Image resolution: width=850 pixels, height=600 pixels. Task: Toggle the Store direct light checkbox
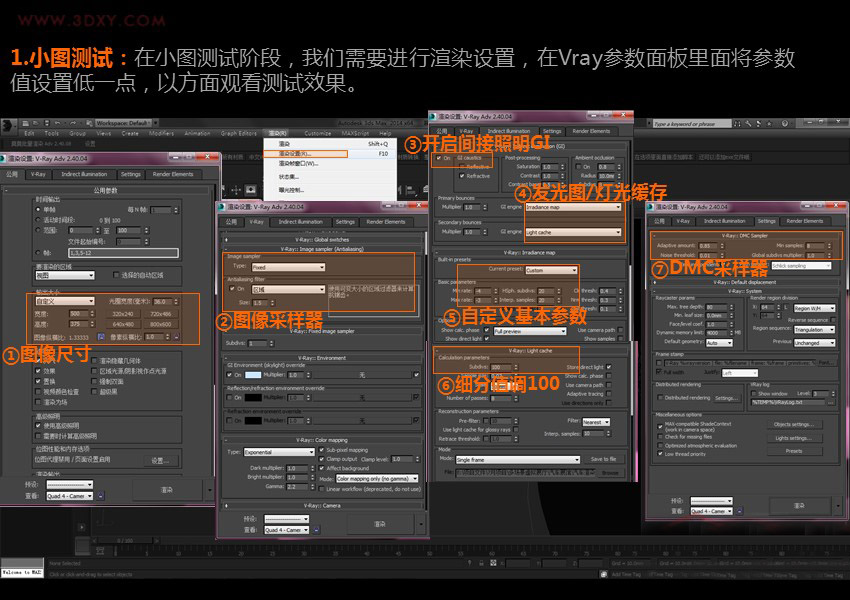tap(609, 367)
